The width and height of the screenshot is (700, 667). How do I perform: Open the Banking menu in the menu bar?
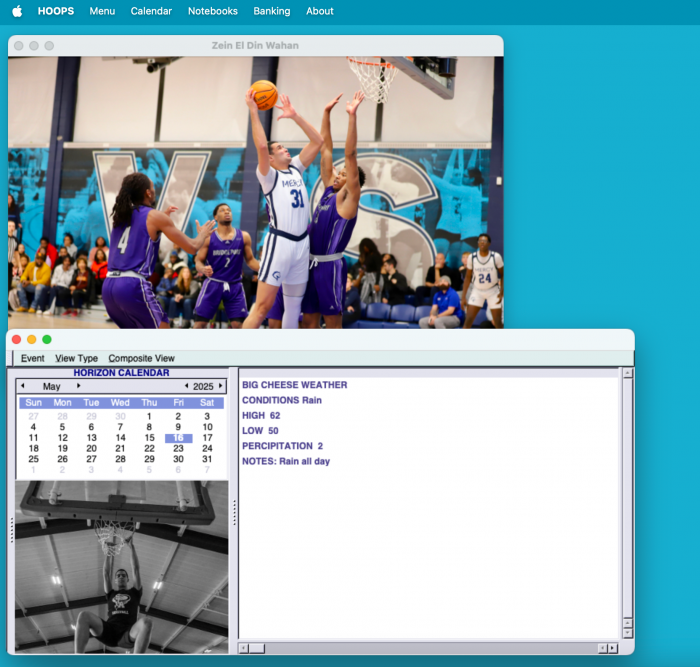click(271, 11)
